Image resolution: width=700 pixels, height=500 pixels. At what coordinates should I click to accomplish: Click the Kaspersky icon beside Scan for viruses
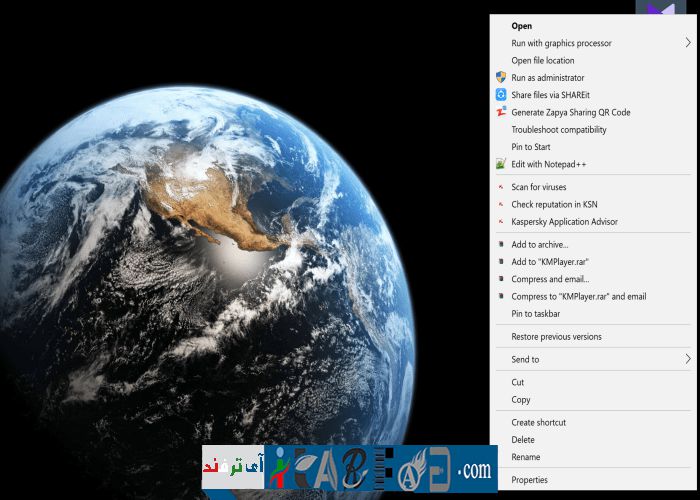coord(501,187)
